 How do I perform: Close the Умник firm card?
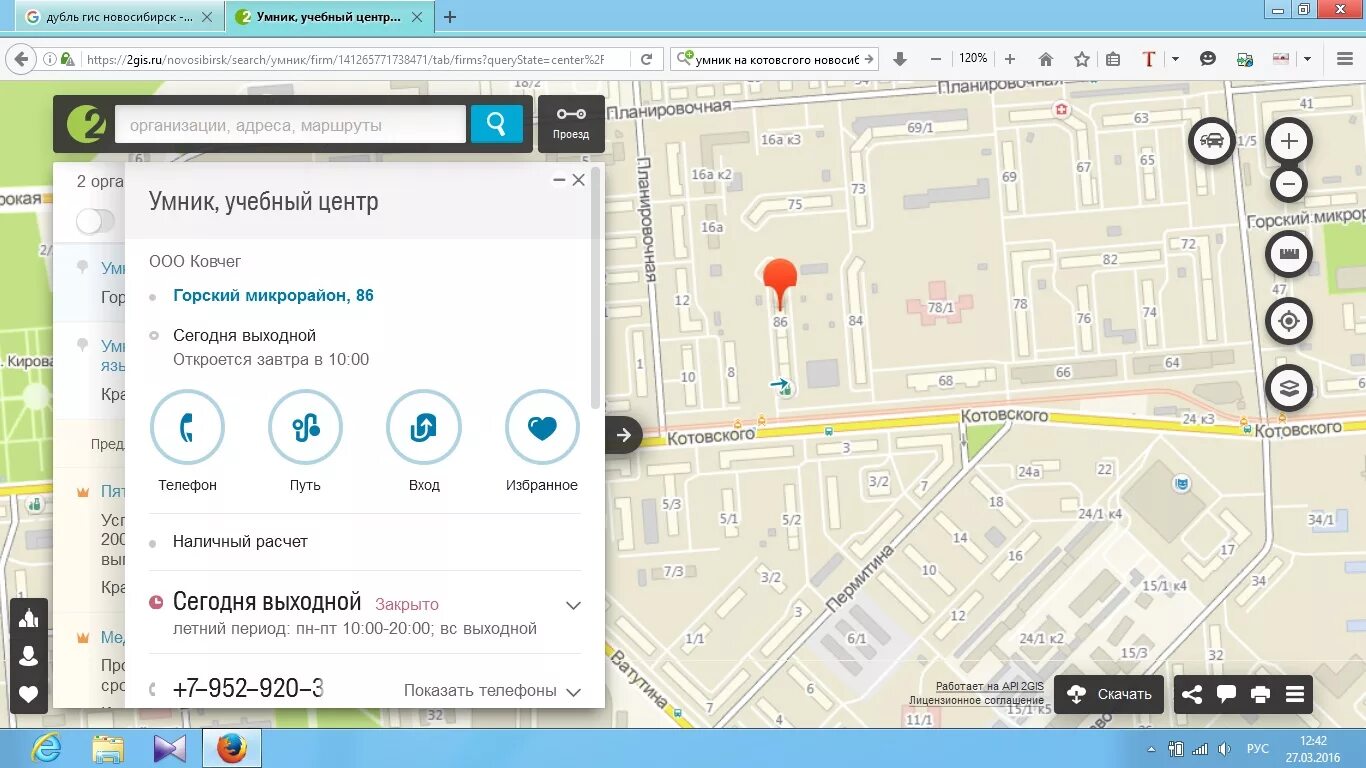(578, 180)
